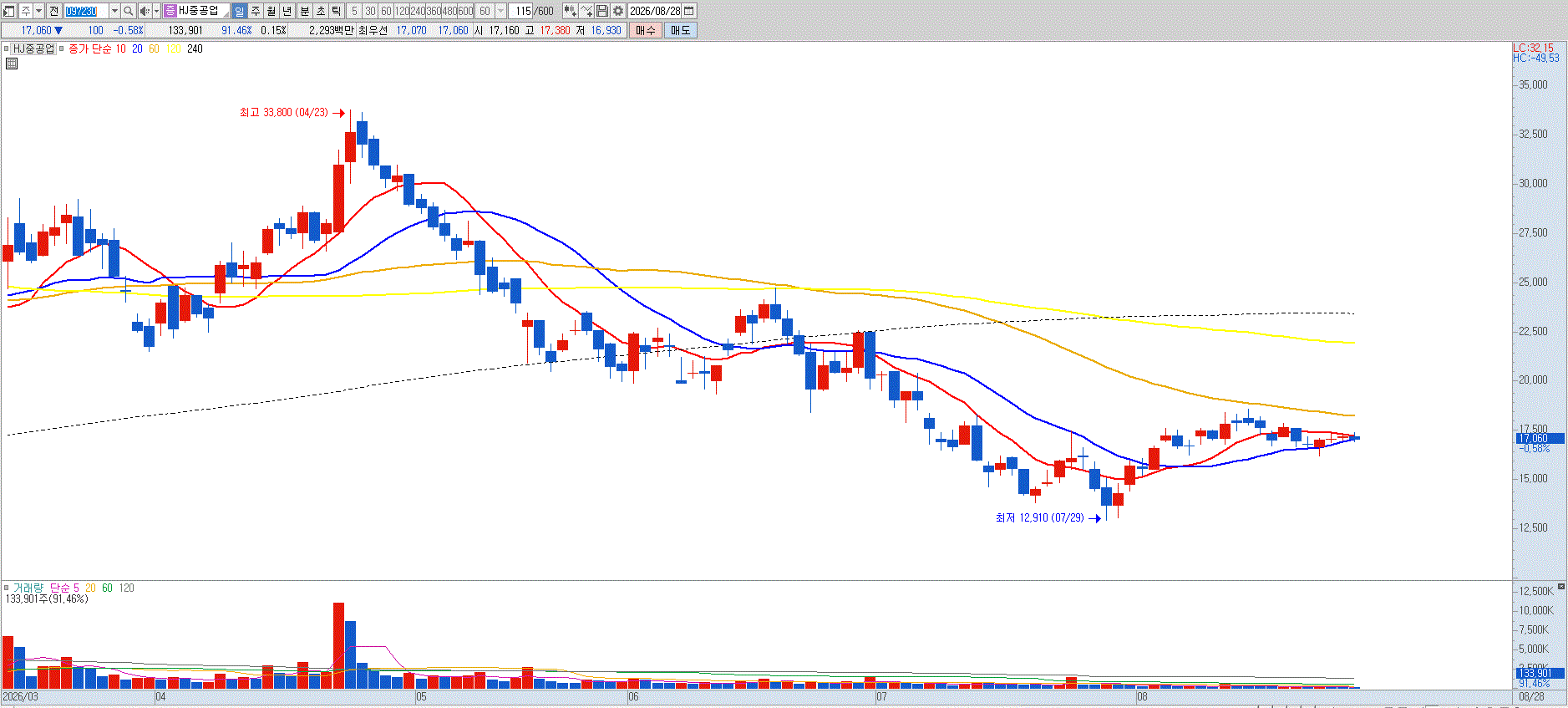Switch chart to 틱 tick period

(x=336, y=11)
